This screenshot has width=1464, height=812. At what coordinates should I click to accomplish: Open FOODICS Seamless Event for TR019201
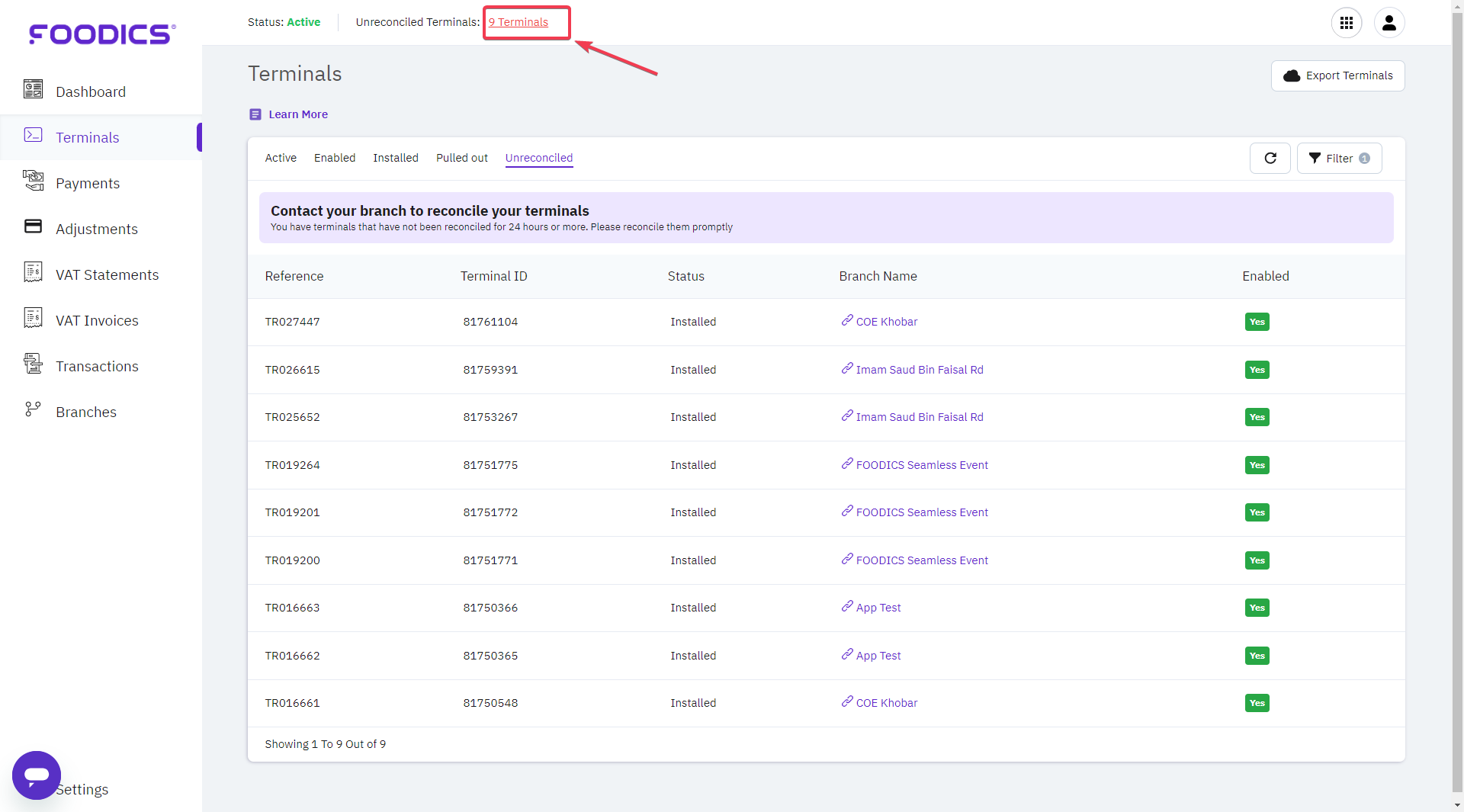[922, 512]
